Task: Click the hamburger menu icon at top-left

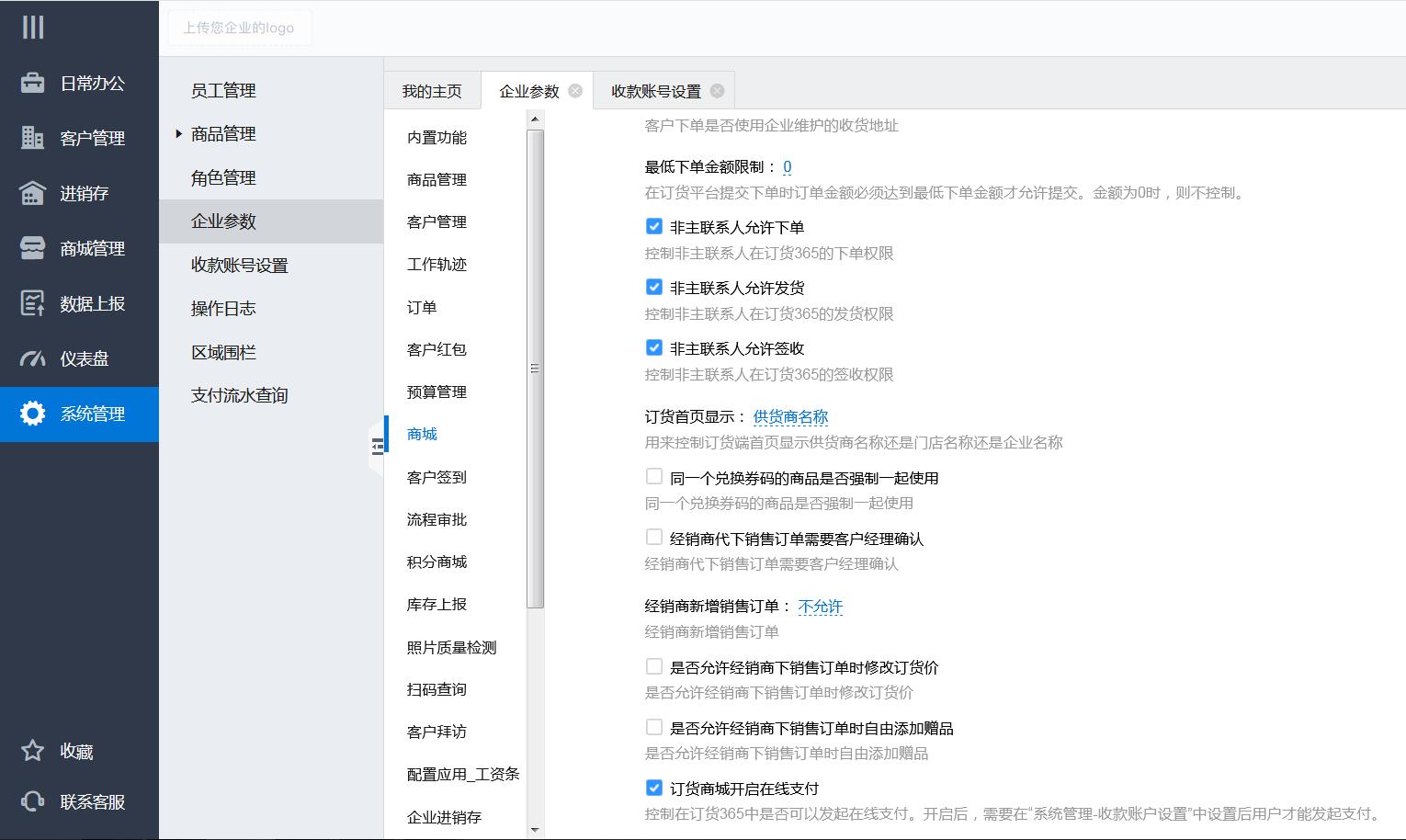Action: pos(33,28)
